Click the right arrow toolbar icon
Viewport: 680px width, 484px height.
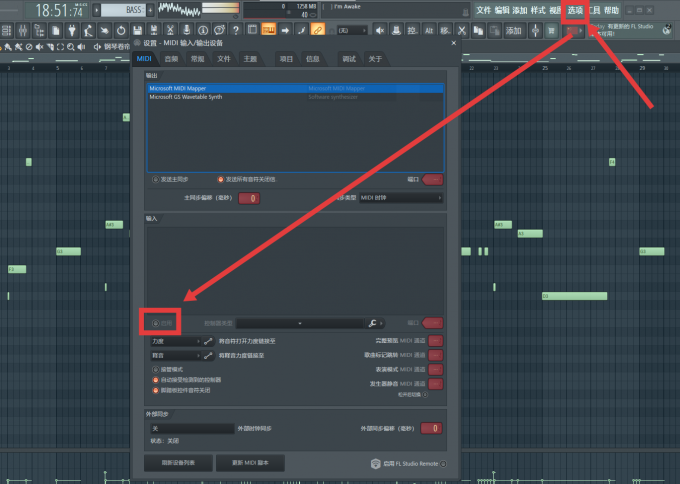[285, 30]
